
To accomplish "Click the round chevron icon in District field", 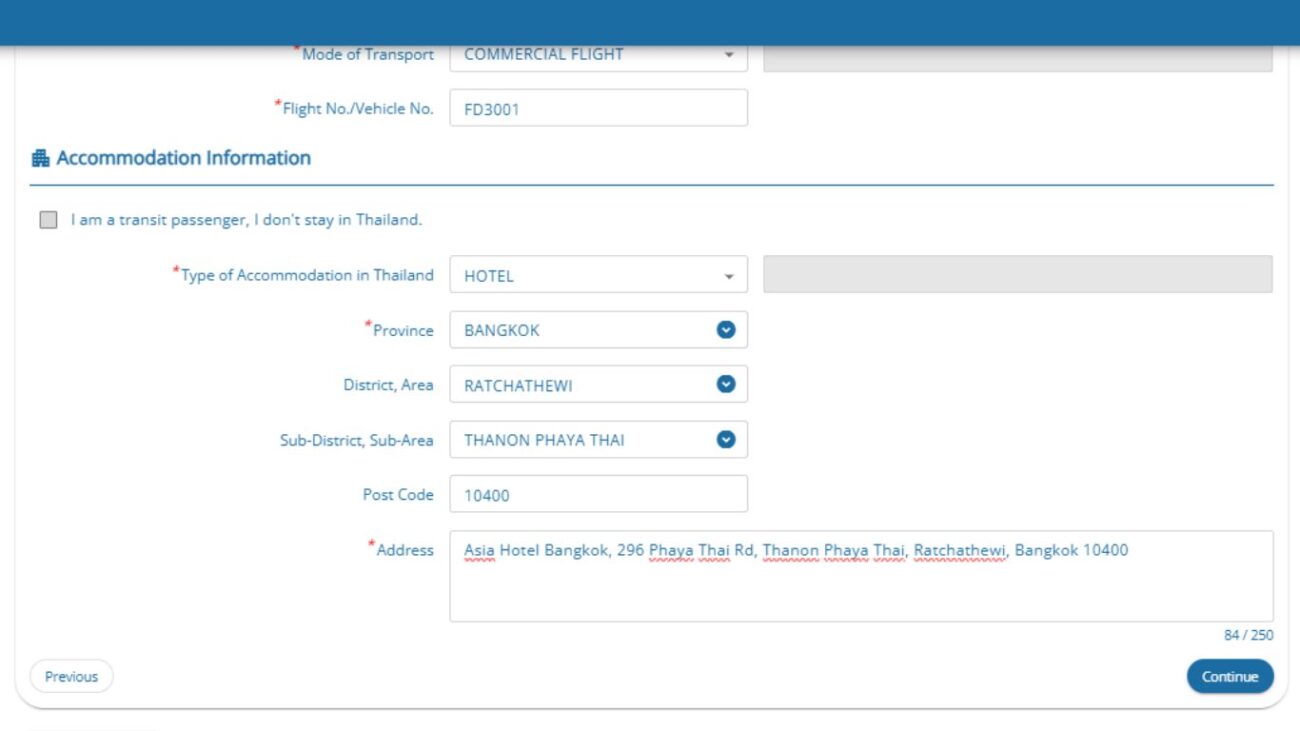I will tap(726, 384).
